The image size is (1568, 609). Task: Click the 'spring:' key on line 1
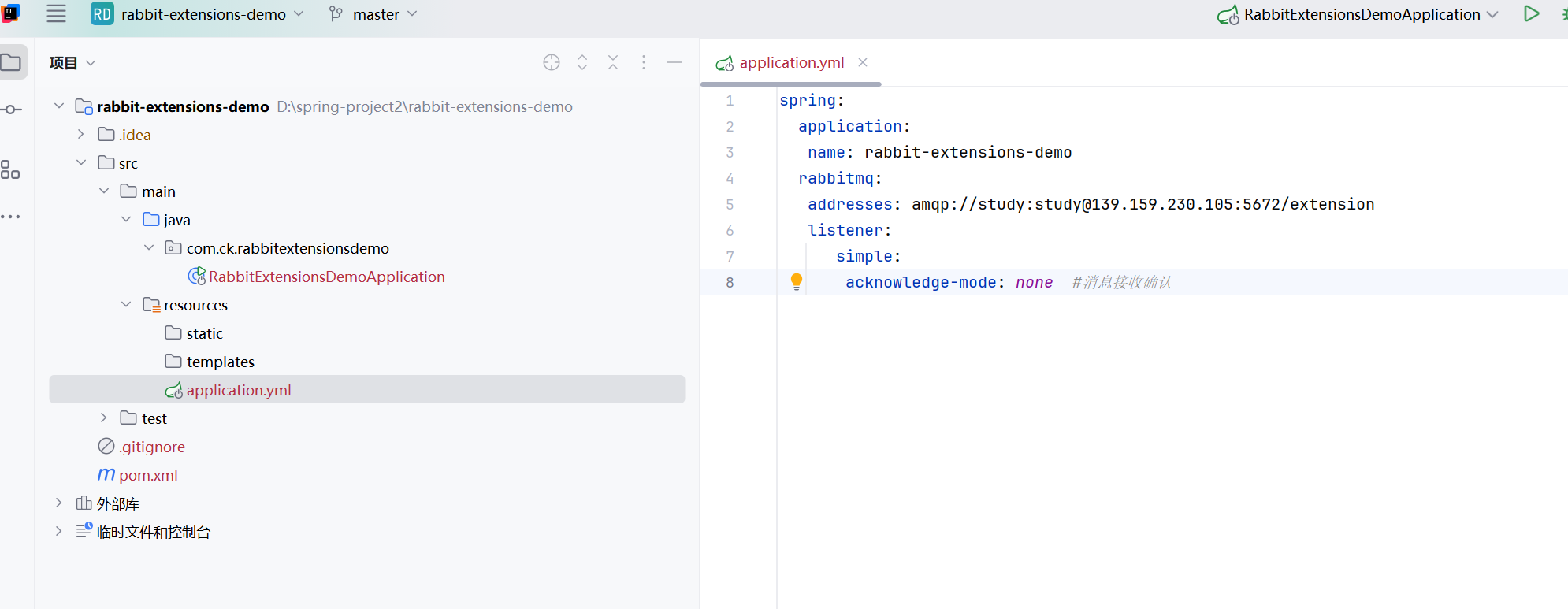812,101
